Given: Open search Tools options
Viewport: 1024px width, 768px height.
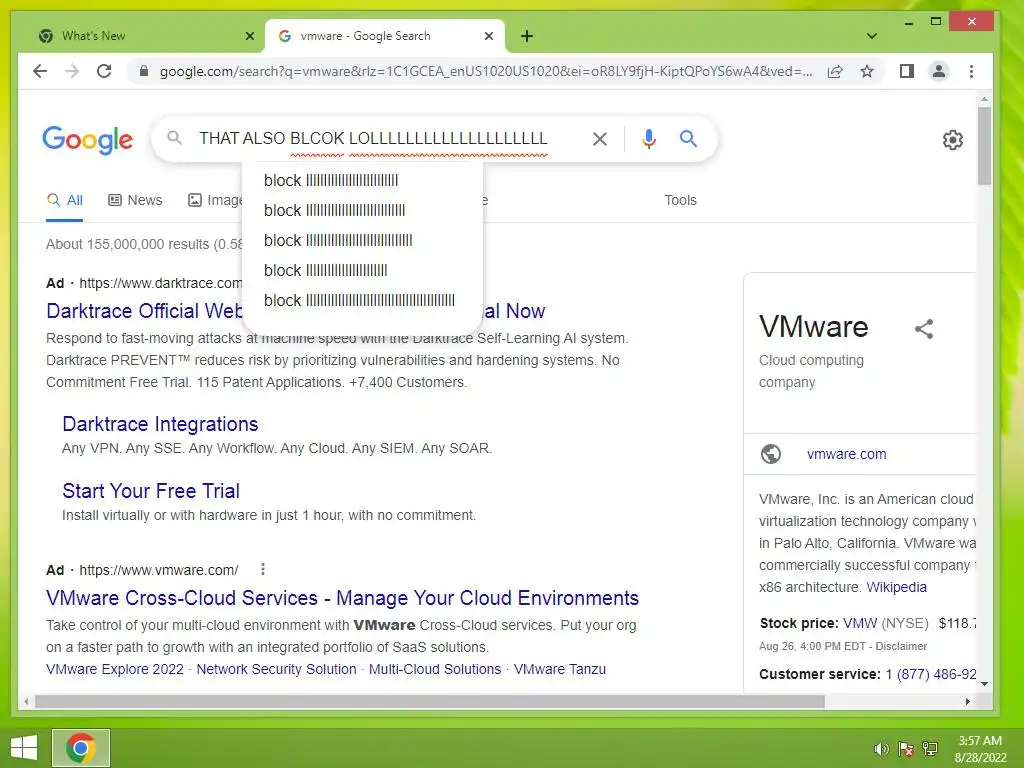Looking at the screenshot, I should click(680, 200).
